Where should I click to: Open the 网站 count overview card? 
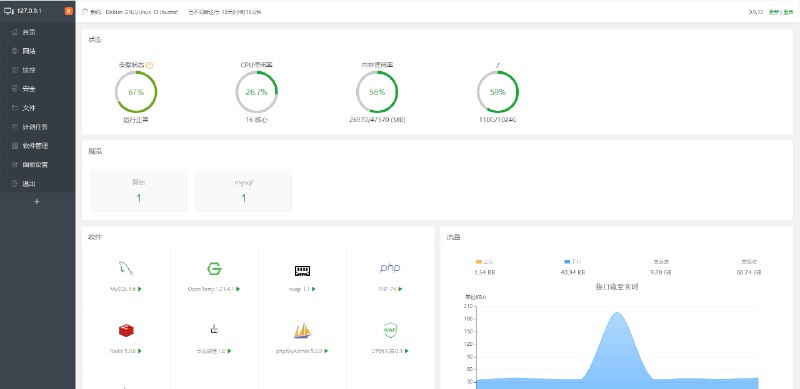[x=138, y=190]
